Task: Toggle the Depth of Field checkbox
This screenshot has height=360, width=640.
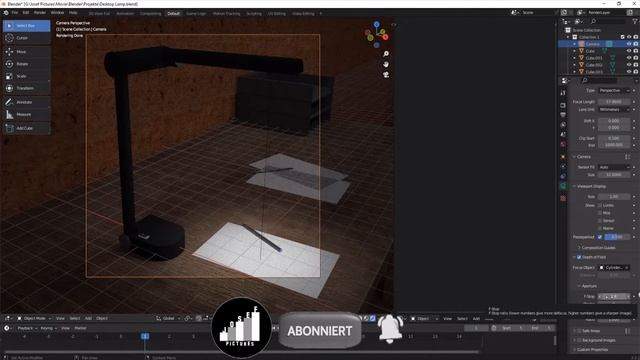Action: (579, 257)
